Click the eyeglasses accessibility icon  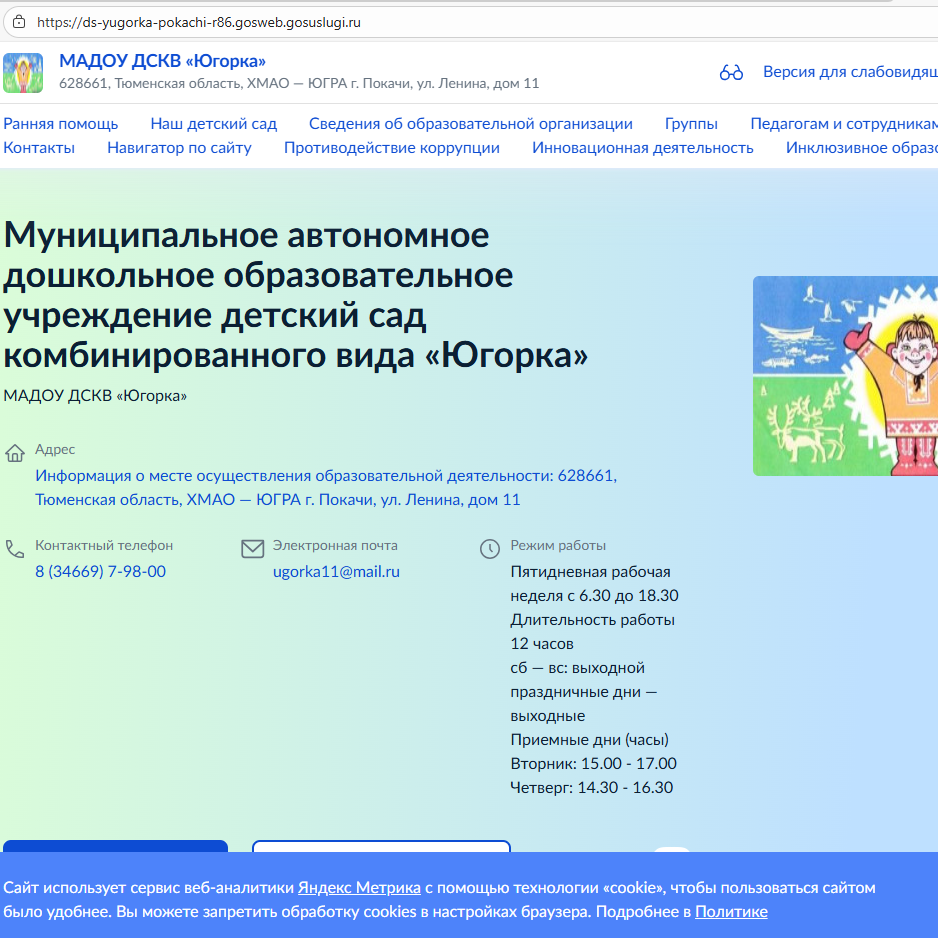731,73
